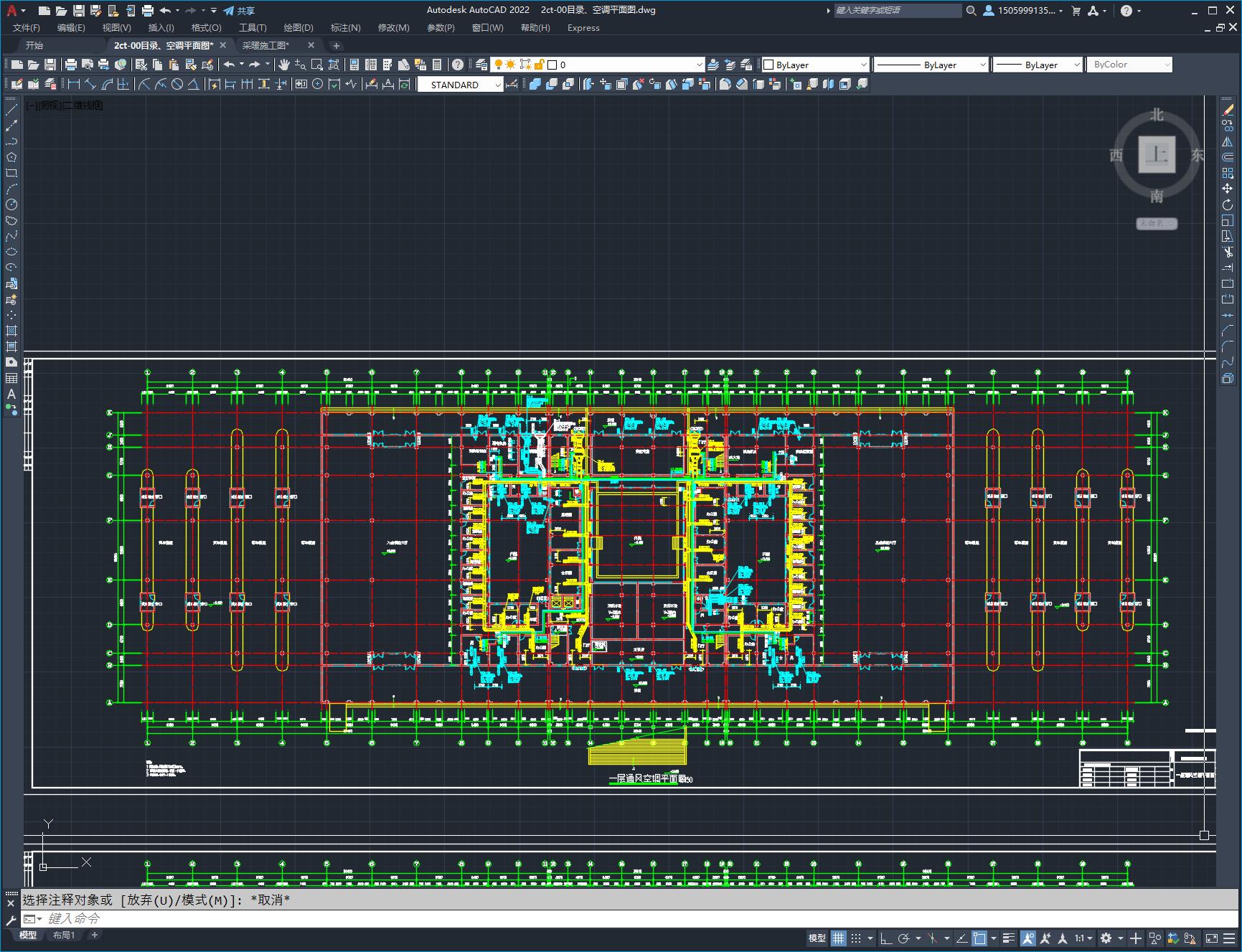Click the search magnifier icon in title bar
1242x952 pixels.
971,10
